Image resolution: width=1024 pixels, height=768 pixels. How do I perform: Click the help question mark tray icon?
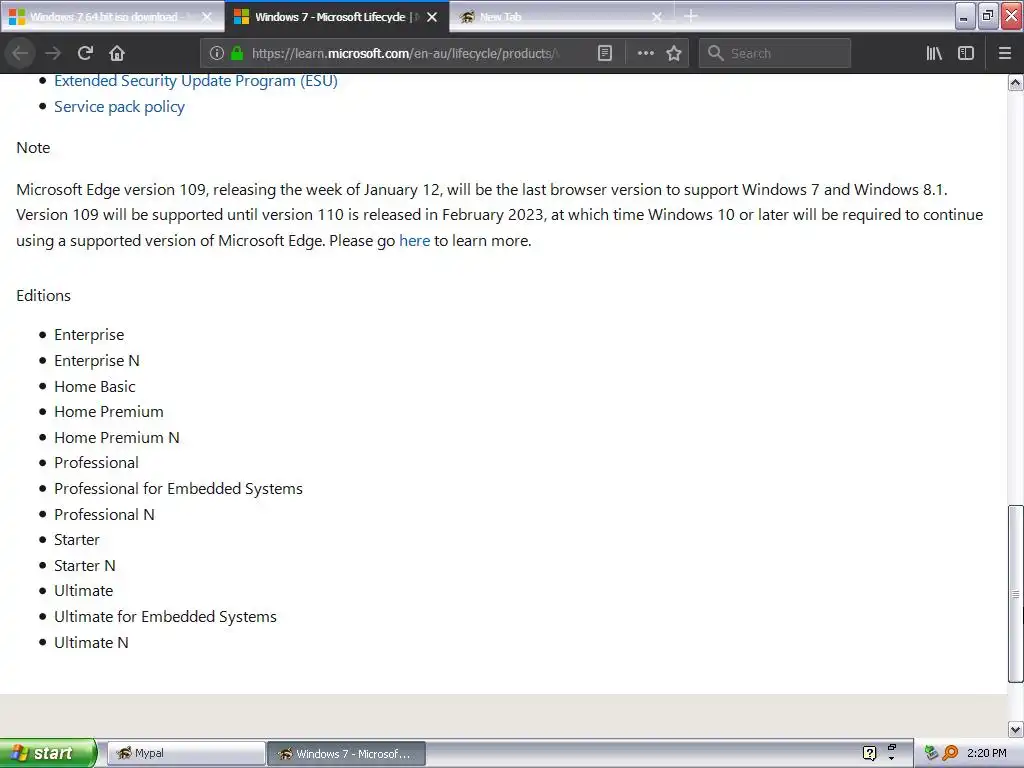pos(869,753)
